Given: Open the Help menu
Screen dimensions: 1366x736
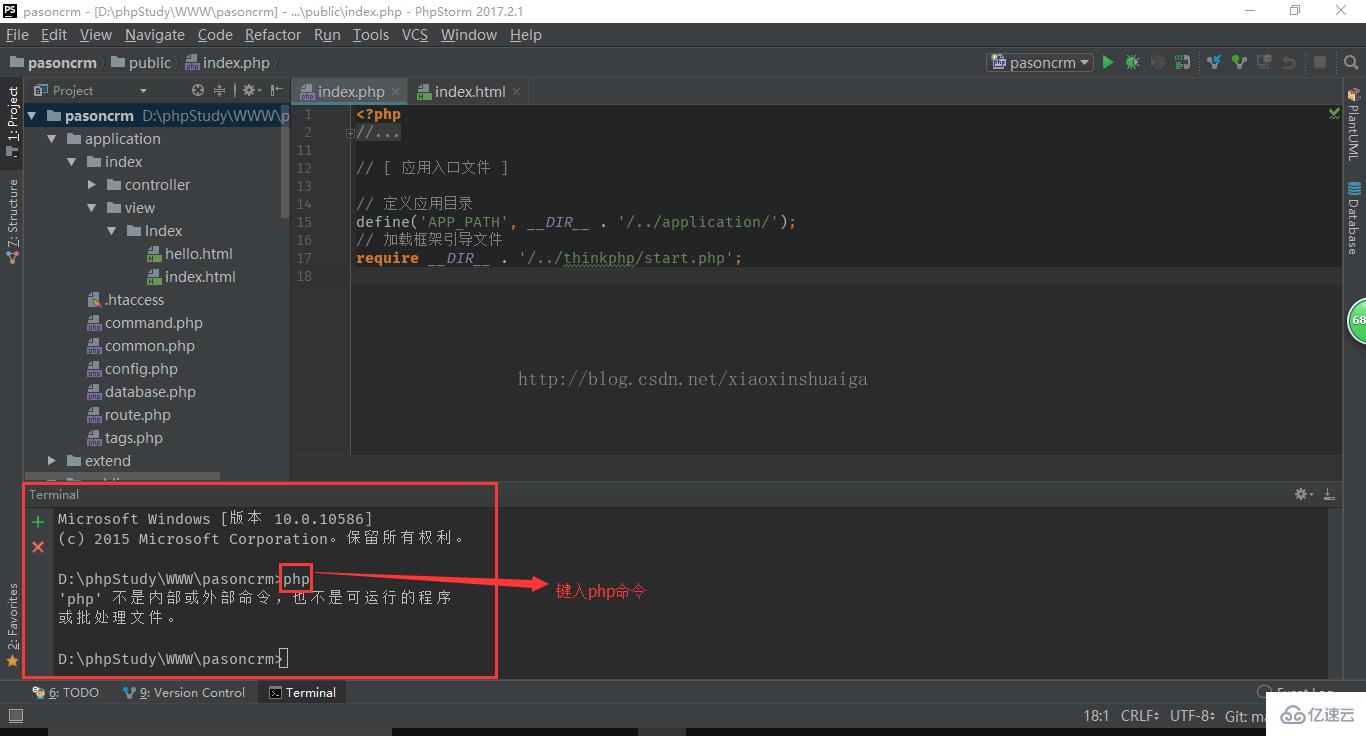Looking at the screenshot, I should click(x=526, y=34).
